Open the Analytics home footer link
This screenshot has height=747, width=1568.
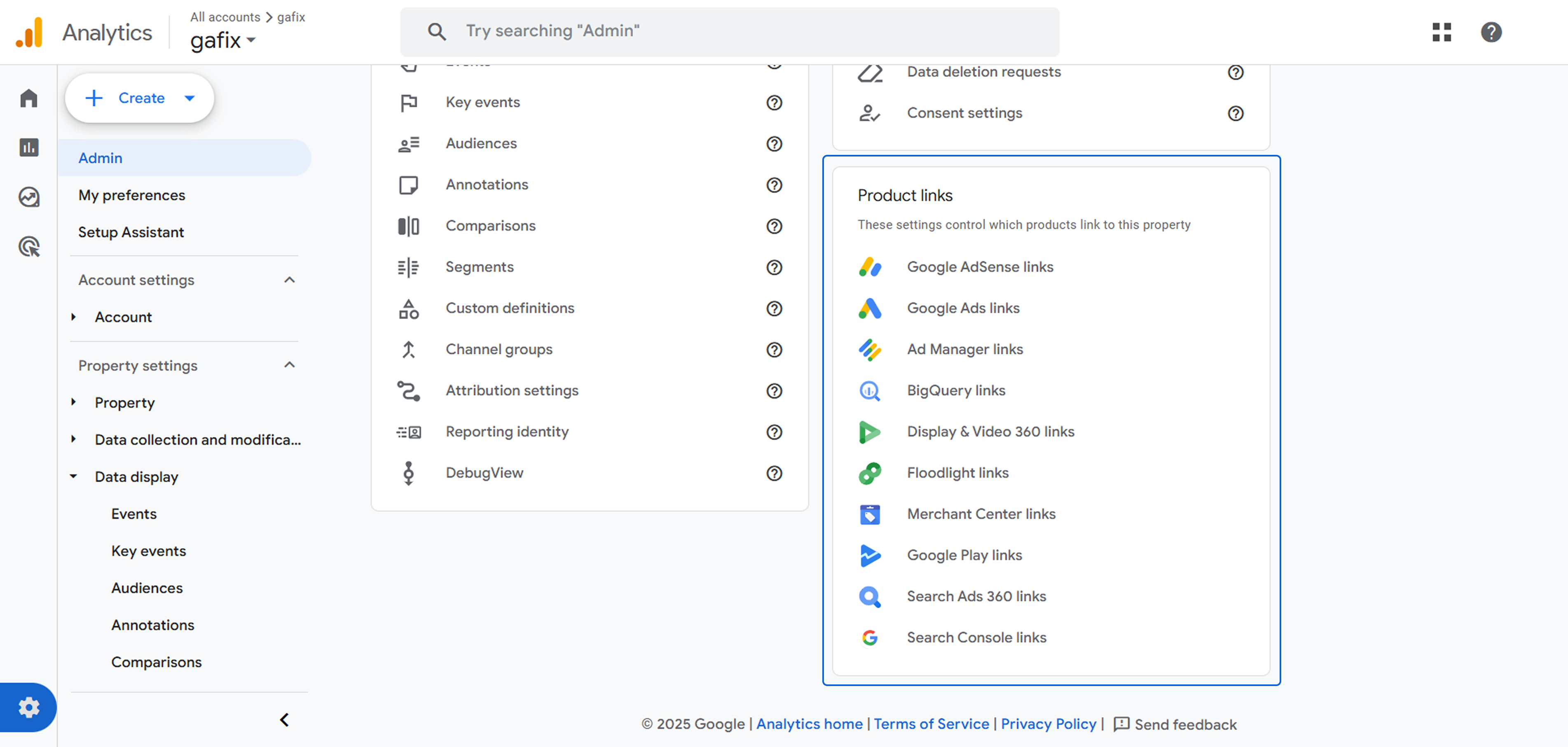(809, 724)
